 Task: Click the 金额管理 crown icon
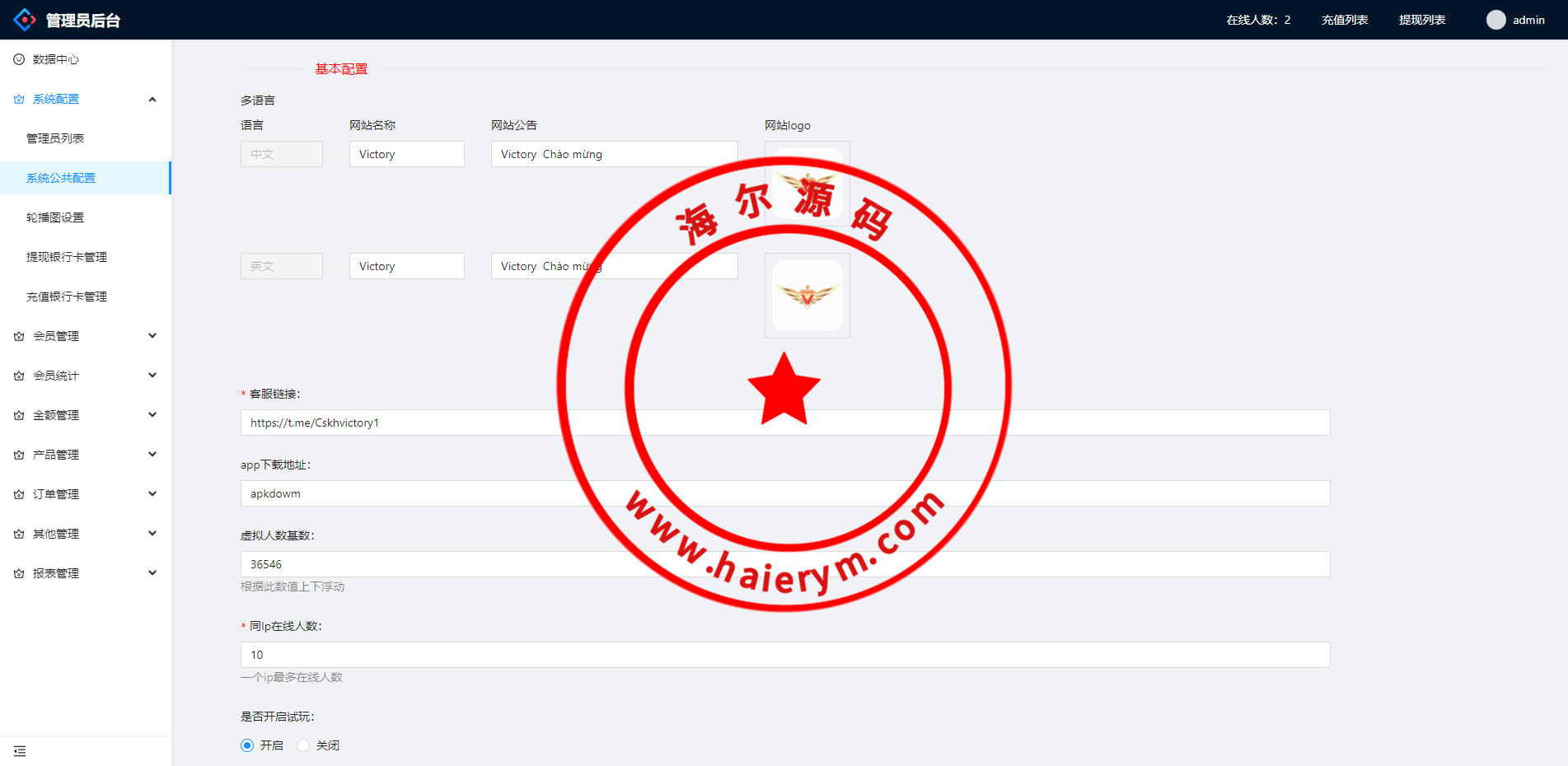point(19,415)
